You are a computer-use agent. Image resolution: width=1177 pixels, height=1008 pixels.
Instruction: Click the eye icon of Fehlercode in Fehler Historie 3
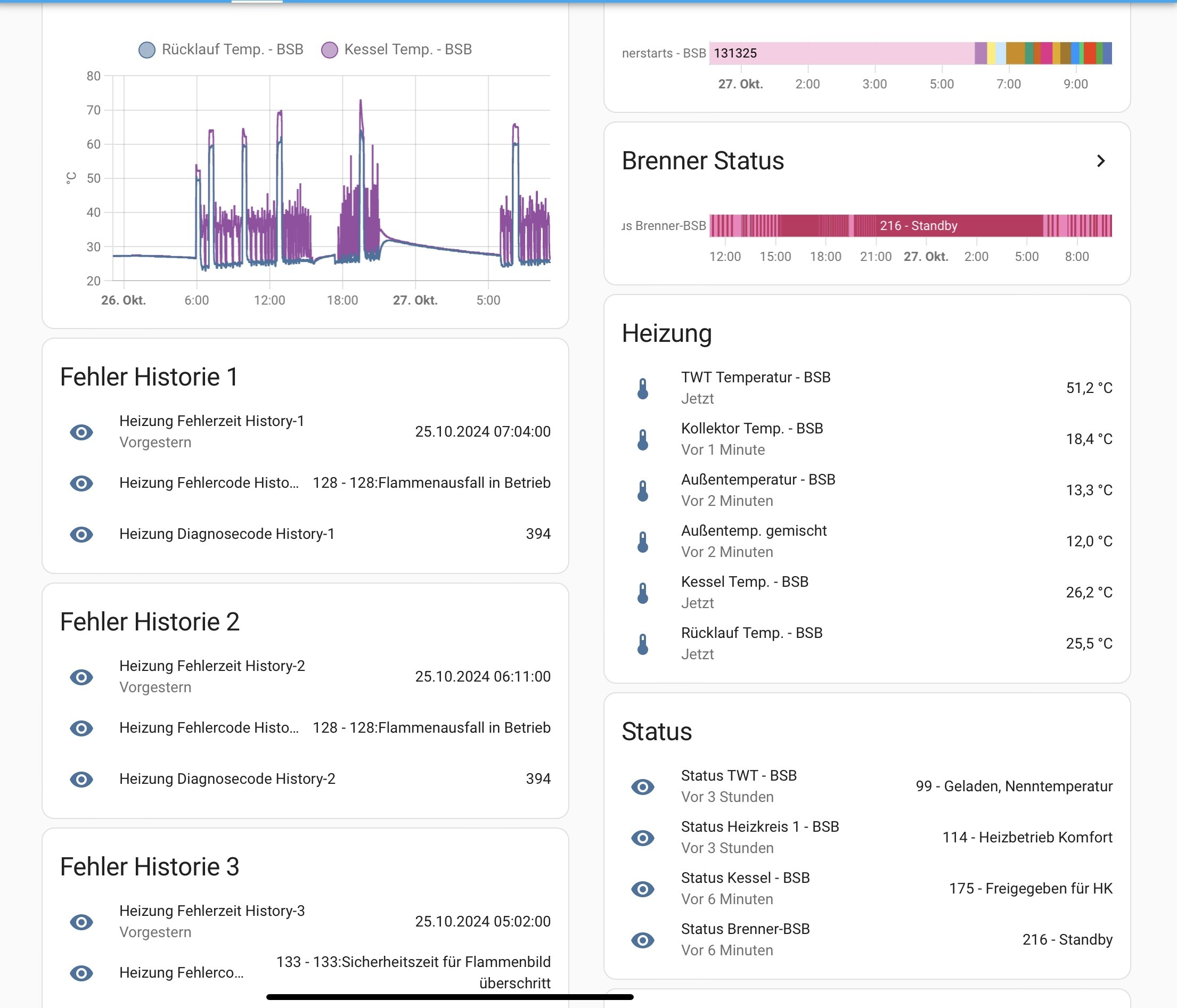[x=81, y=973]
